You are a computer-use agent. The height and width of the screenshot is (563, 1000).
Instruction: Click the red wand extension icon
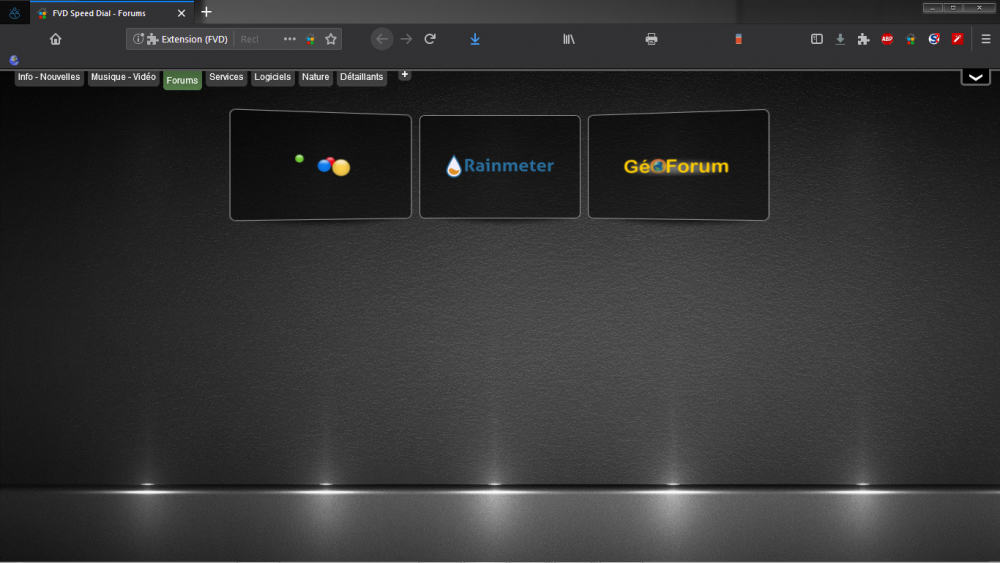point(957,39)
